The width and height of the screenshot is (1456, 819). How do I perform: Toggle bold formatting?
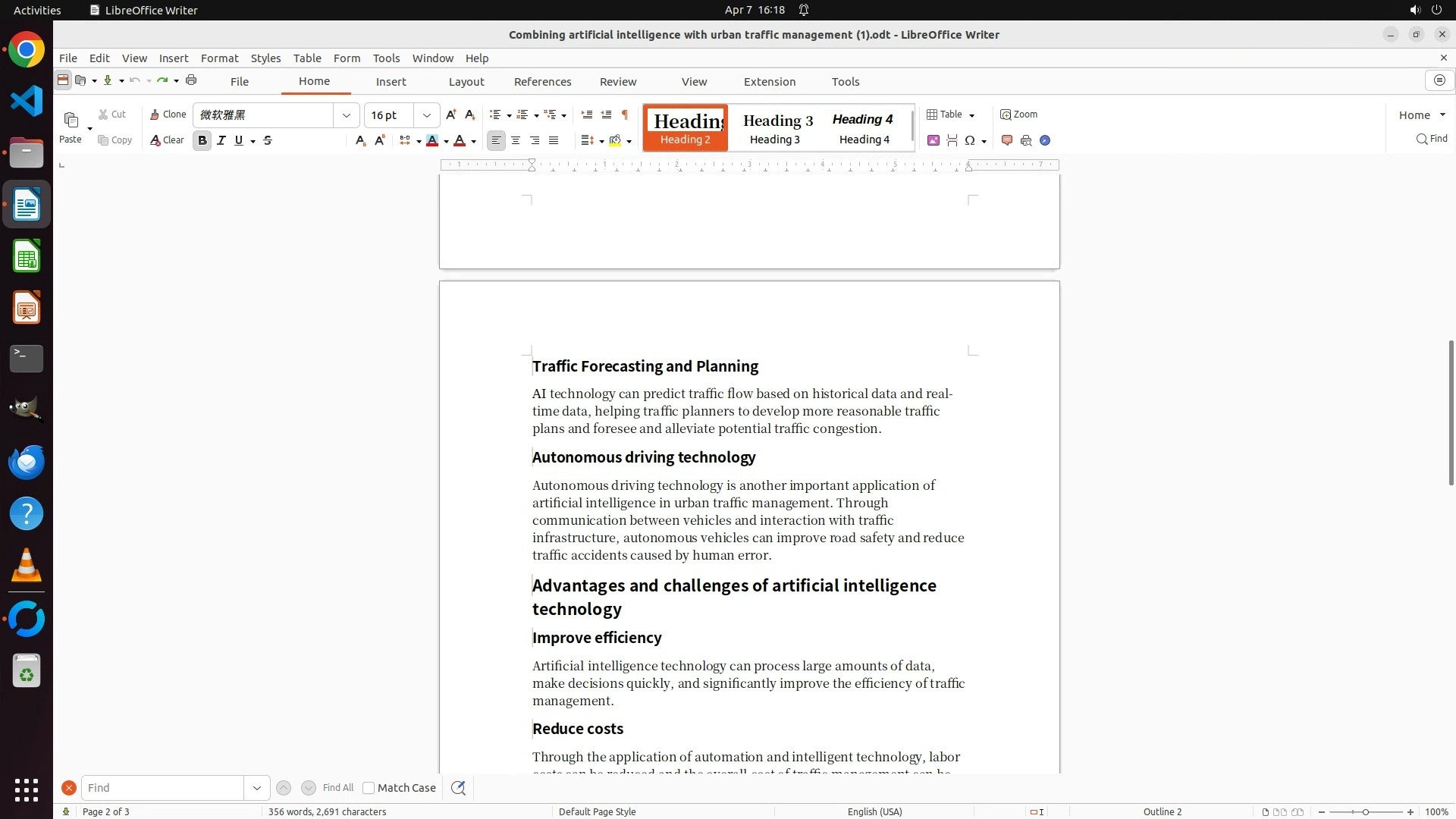202,140
